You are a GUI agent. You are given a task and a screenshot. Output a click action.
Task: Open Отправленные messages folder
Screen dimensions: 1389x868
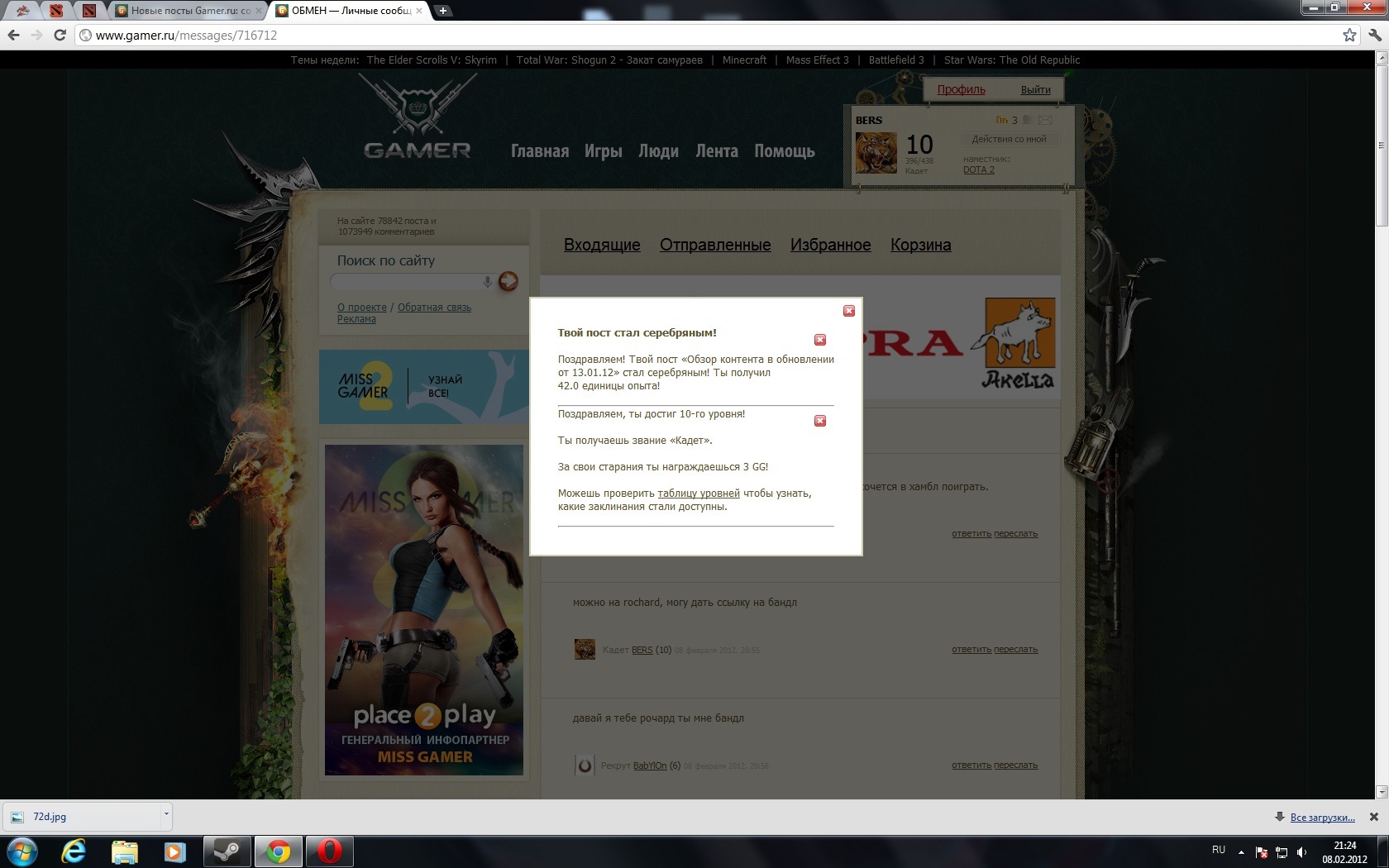pyautogui.click(x=715, y=245)
